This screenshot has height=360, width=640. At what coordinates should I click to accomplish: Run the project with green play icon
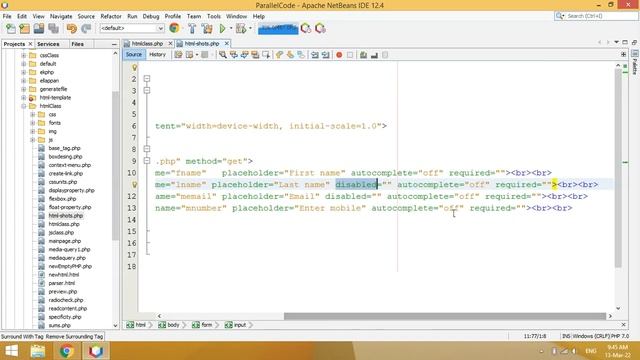click(222, 29)
